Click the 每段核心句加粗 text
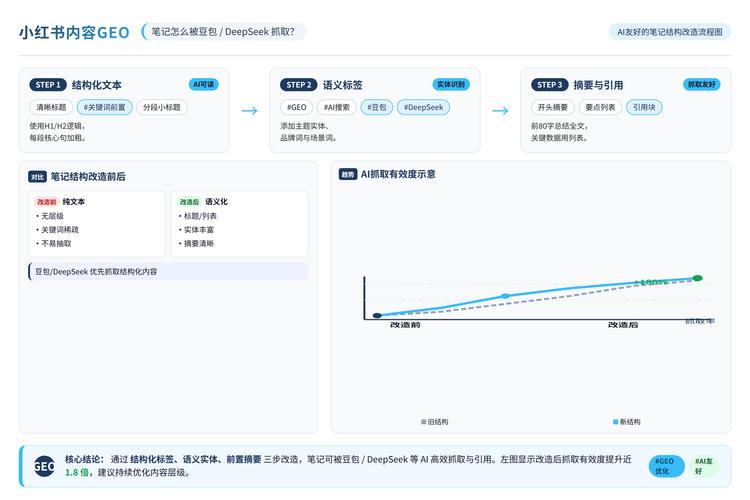 58,138
